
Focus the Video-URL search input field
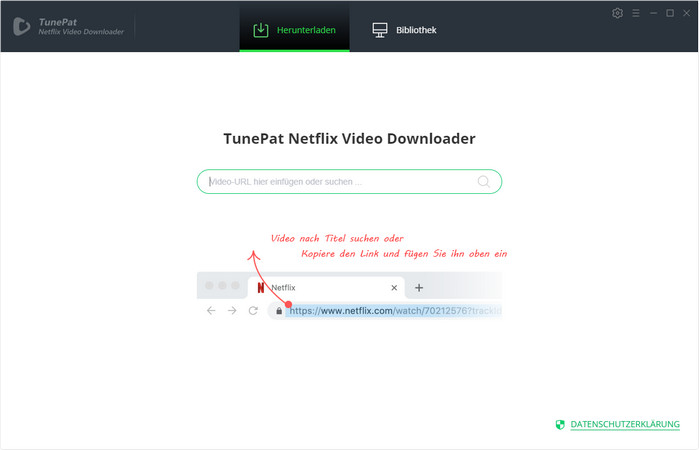340,182
